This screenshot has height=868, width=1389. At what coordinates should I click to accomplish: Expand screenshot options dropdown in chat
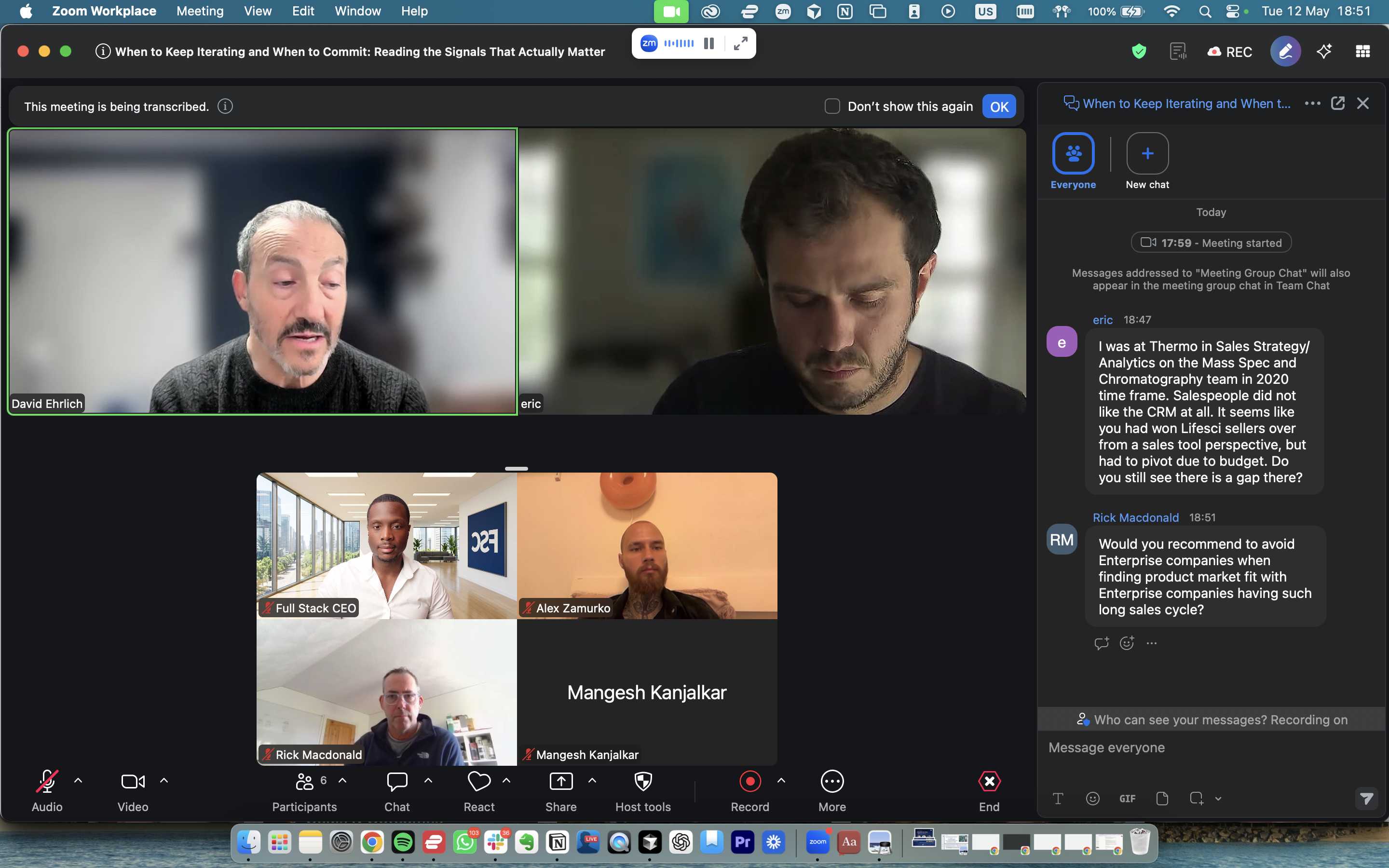1218,799
